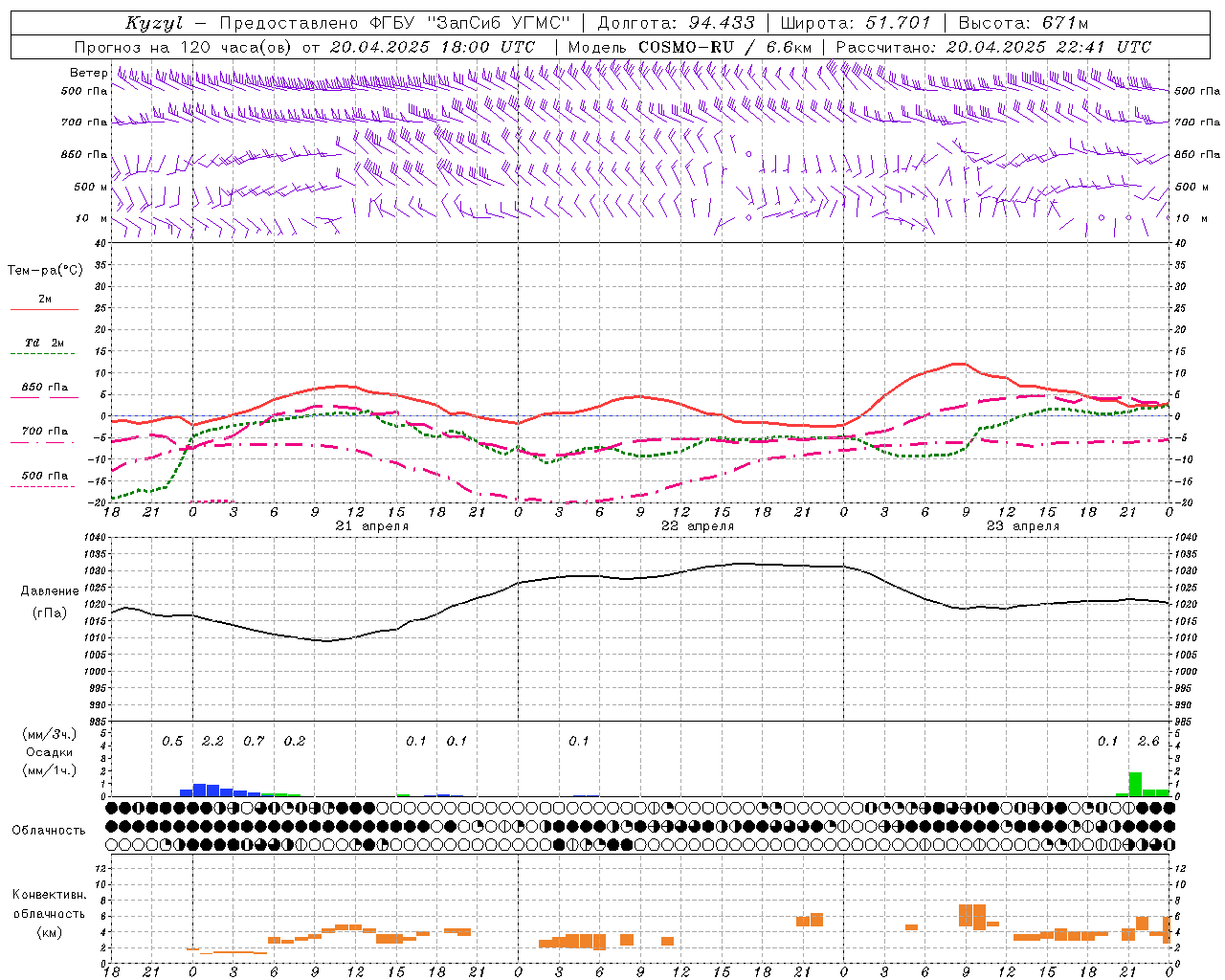Screen dimensions: 1225x980
Task: Click the "Ветер" wind panel label
Action: (88, 73)
